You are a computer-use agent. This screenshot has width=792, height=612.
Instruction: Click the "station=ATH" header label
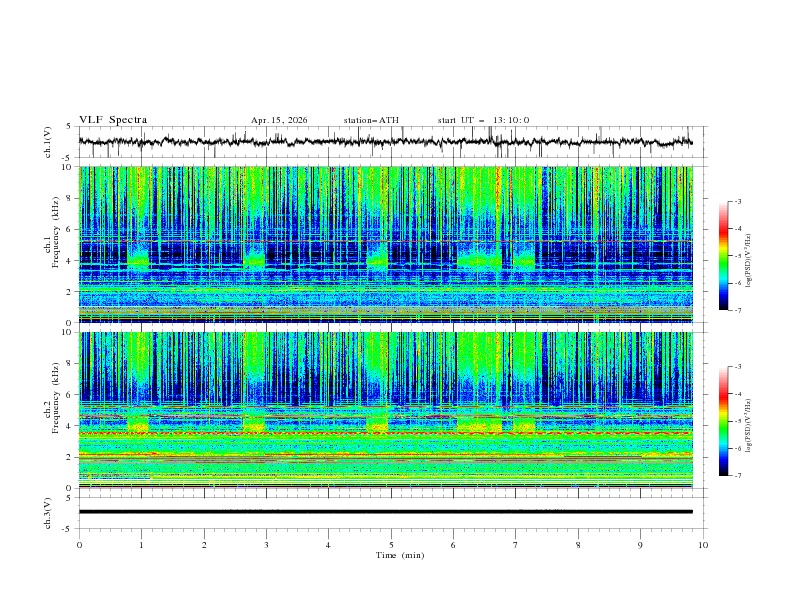[x=371, y=120]
